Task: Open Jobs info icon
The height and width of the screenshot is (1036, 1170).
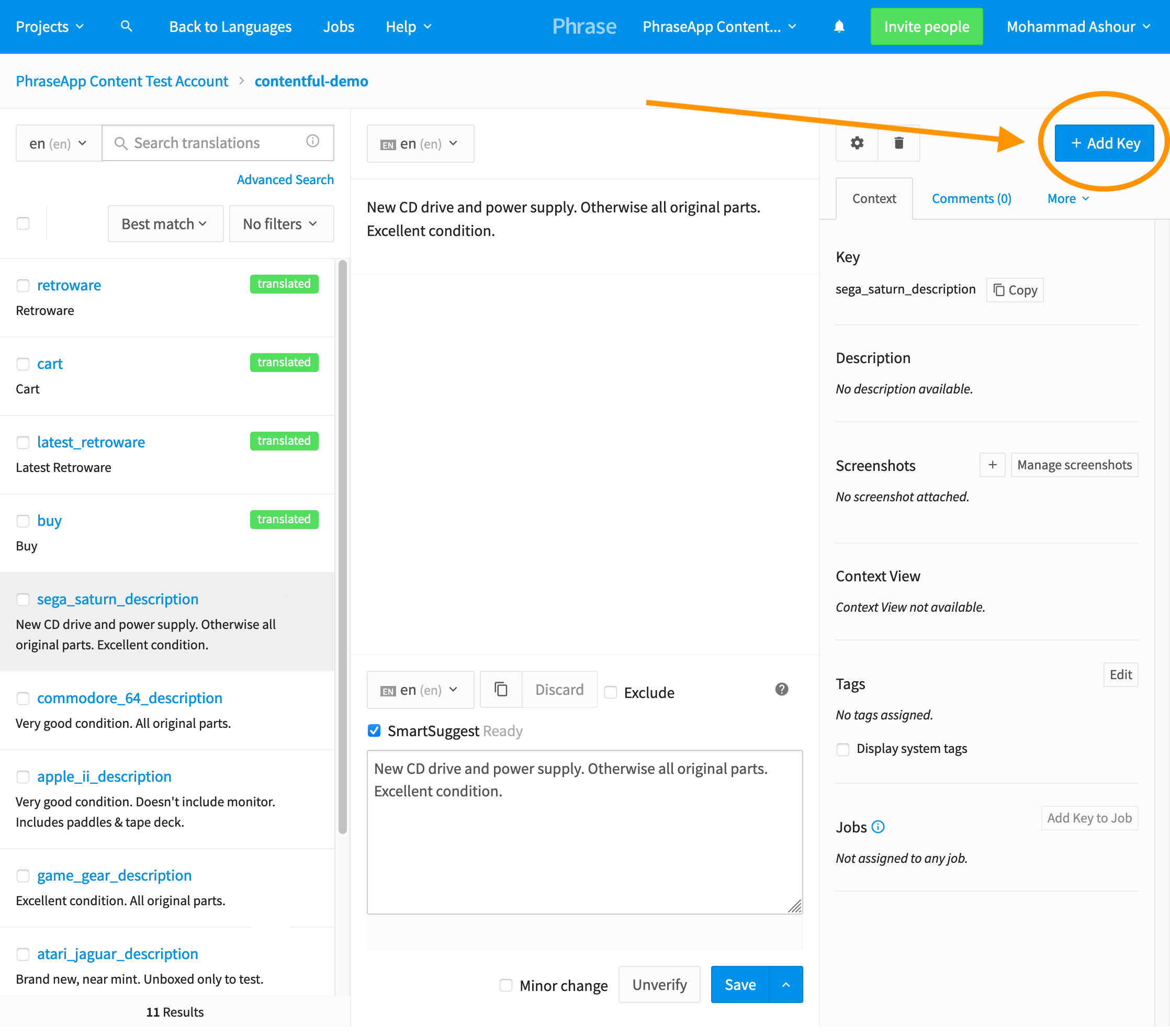Action: (878, 827)
